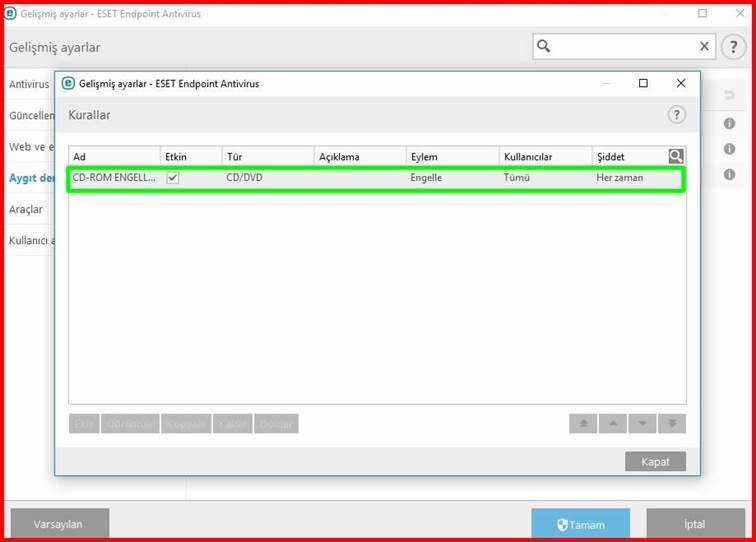Maximize the main Gelişmiş ayarlar window

(702, 13)
